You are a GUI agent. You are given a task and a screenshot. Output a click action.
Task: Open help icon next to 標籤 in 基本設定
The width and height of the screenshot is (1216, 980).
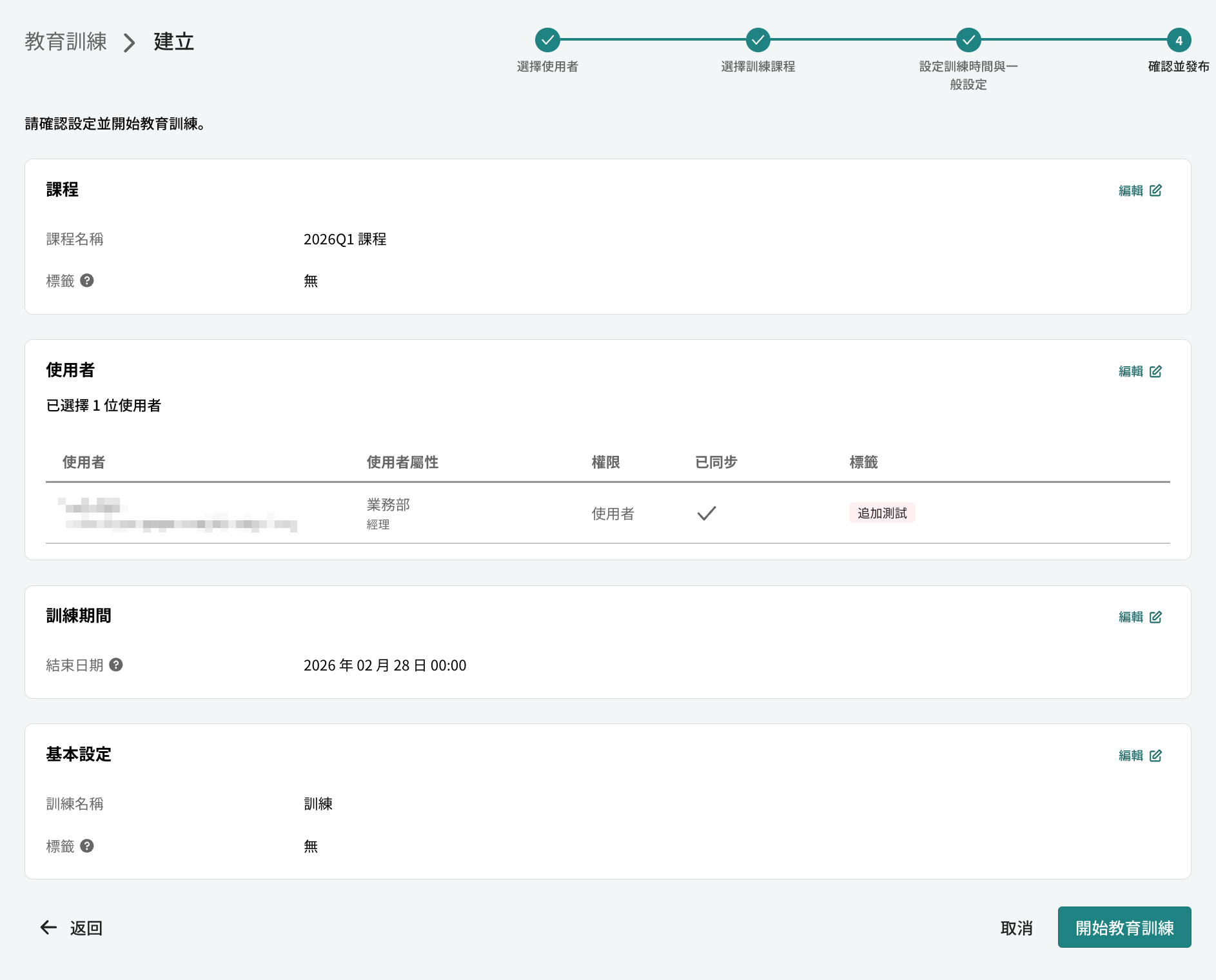pos(87,846)
